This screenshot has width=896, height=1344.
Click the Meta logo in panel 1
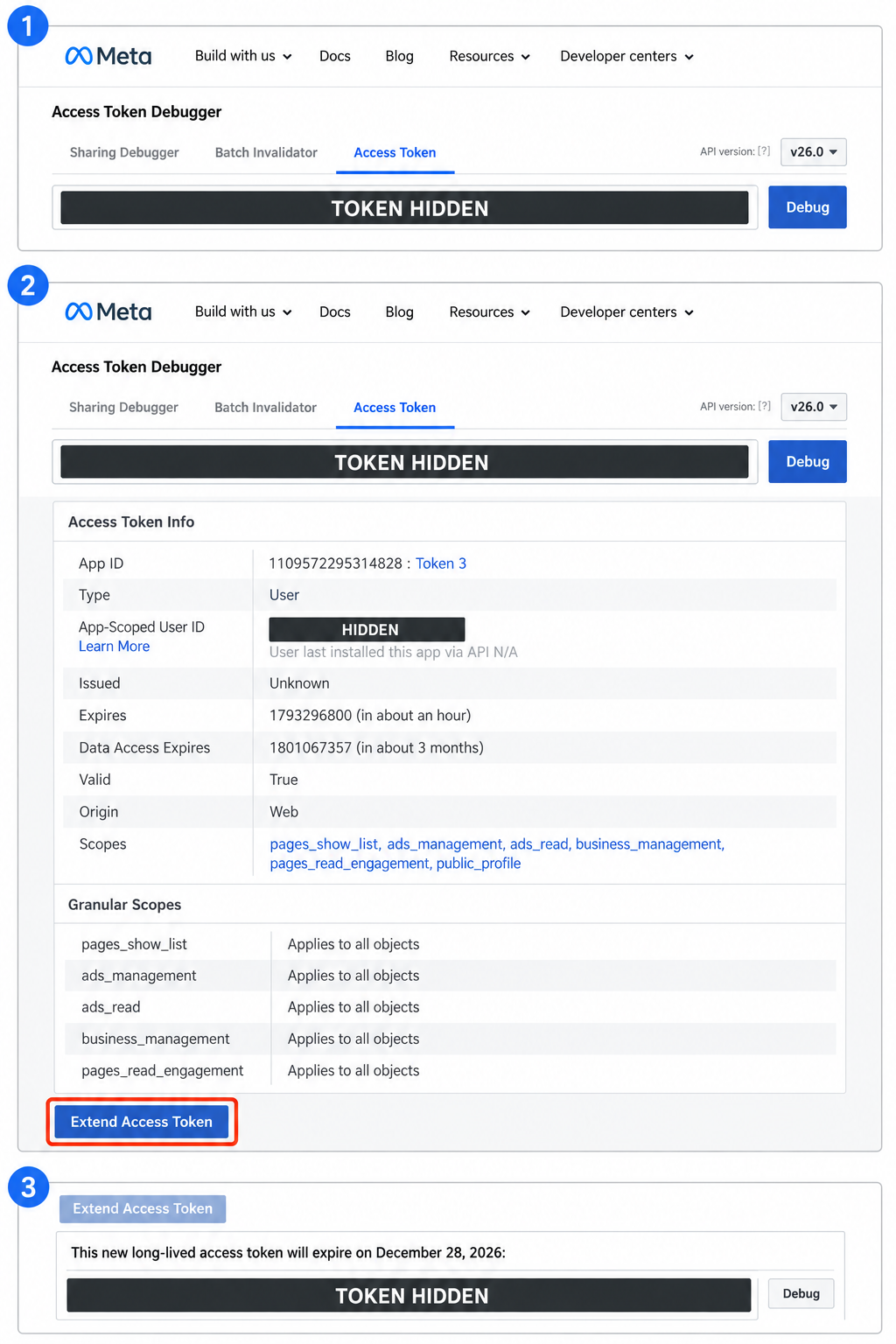coord(108,56)
